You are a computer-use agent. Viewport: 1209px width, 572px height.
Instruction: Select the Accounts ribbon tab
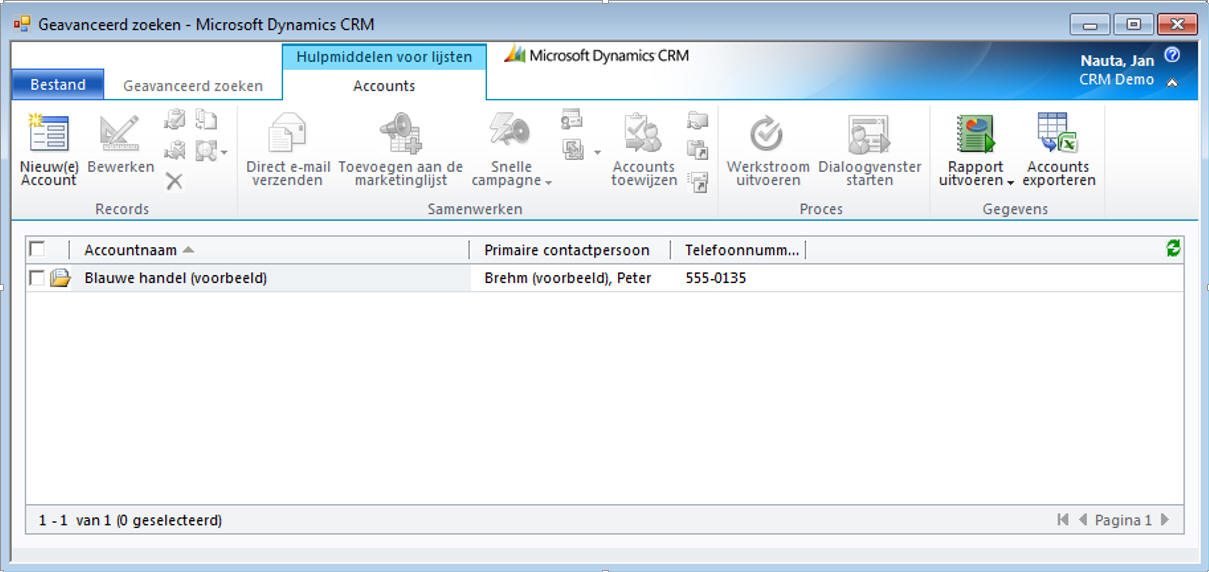tap(384, 86)
